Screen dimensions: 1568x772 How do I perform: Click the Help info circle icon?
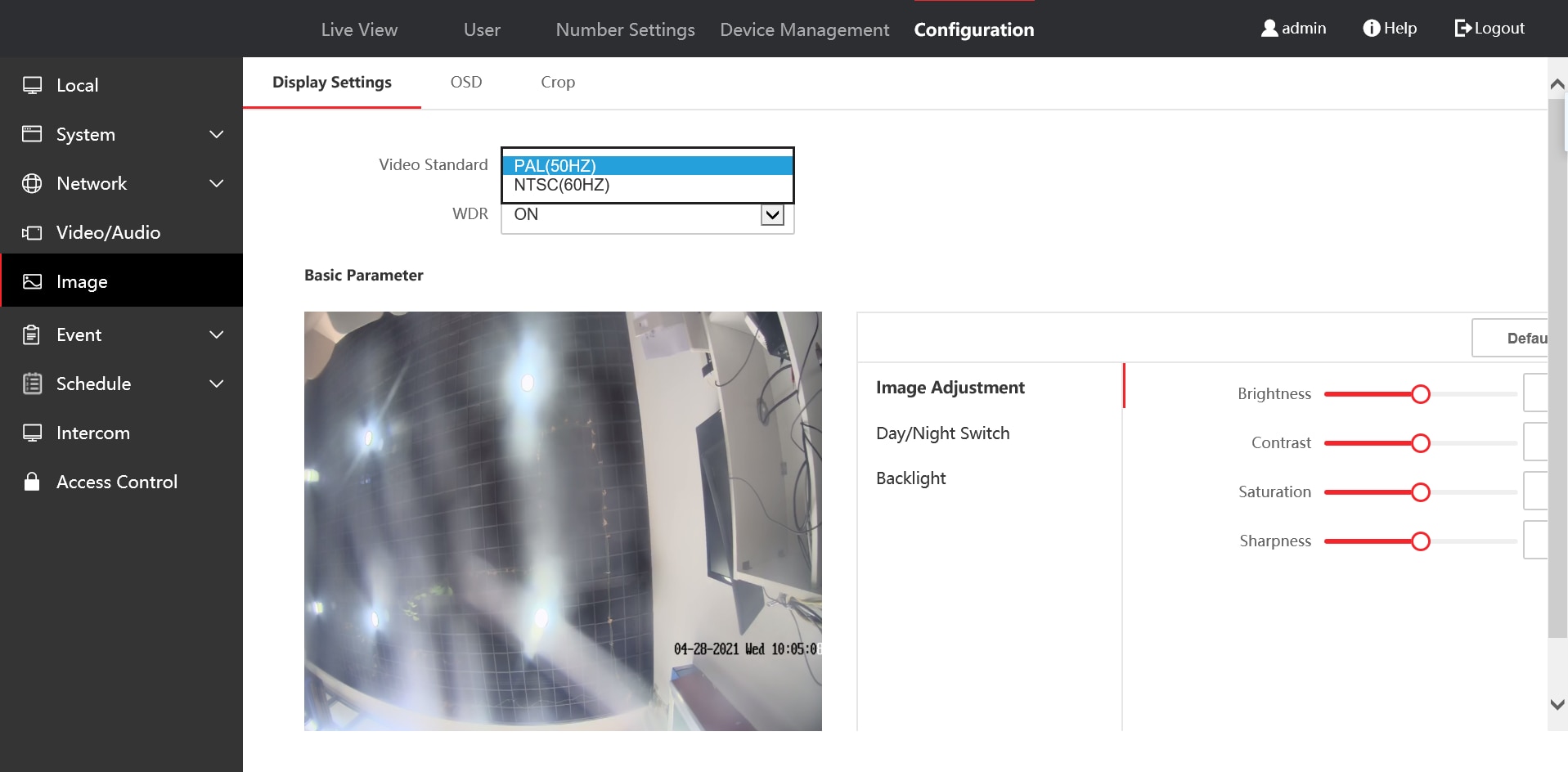coord(1371,29)
